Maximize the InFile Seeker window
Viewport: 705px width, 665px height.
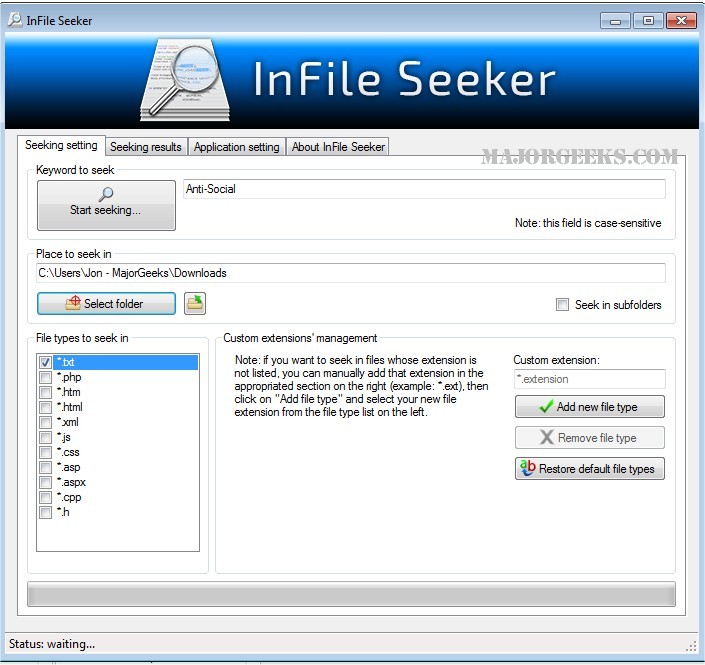[648, 21]
